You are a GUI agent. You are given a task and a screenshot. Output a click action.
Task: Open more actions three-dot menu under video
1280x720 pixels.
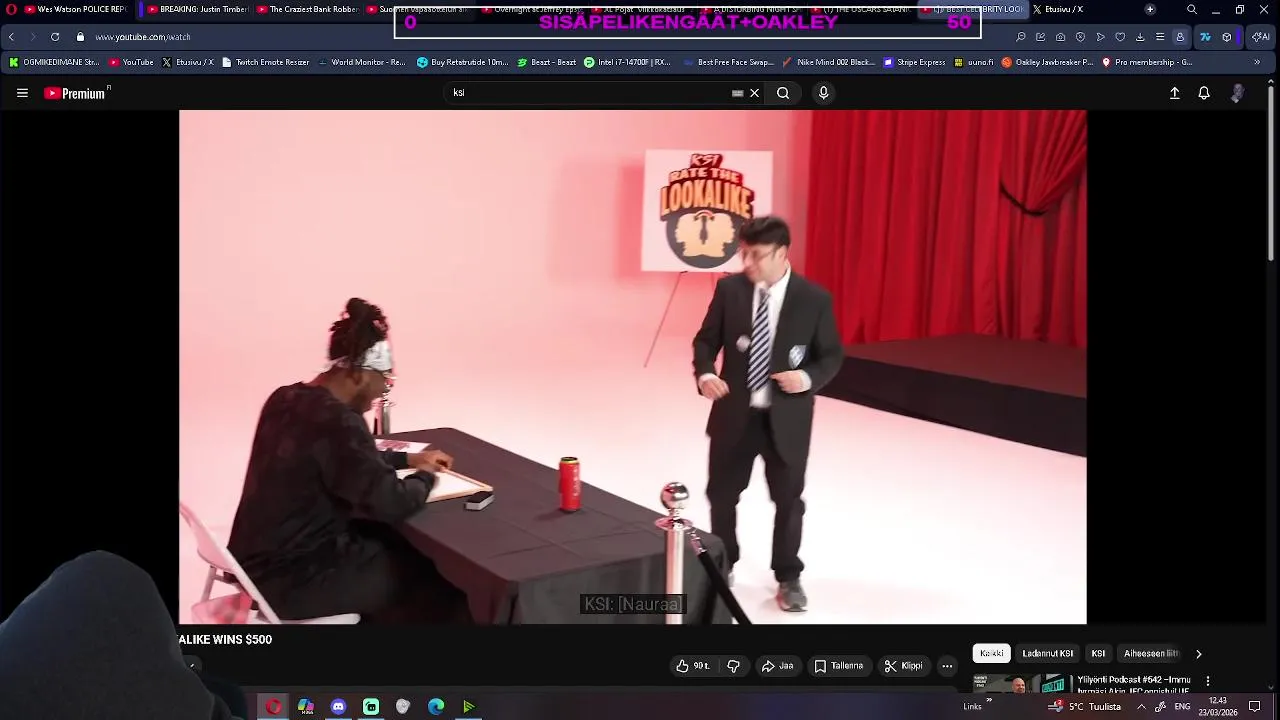(x=947, y=666)
